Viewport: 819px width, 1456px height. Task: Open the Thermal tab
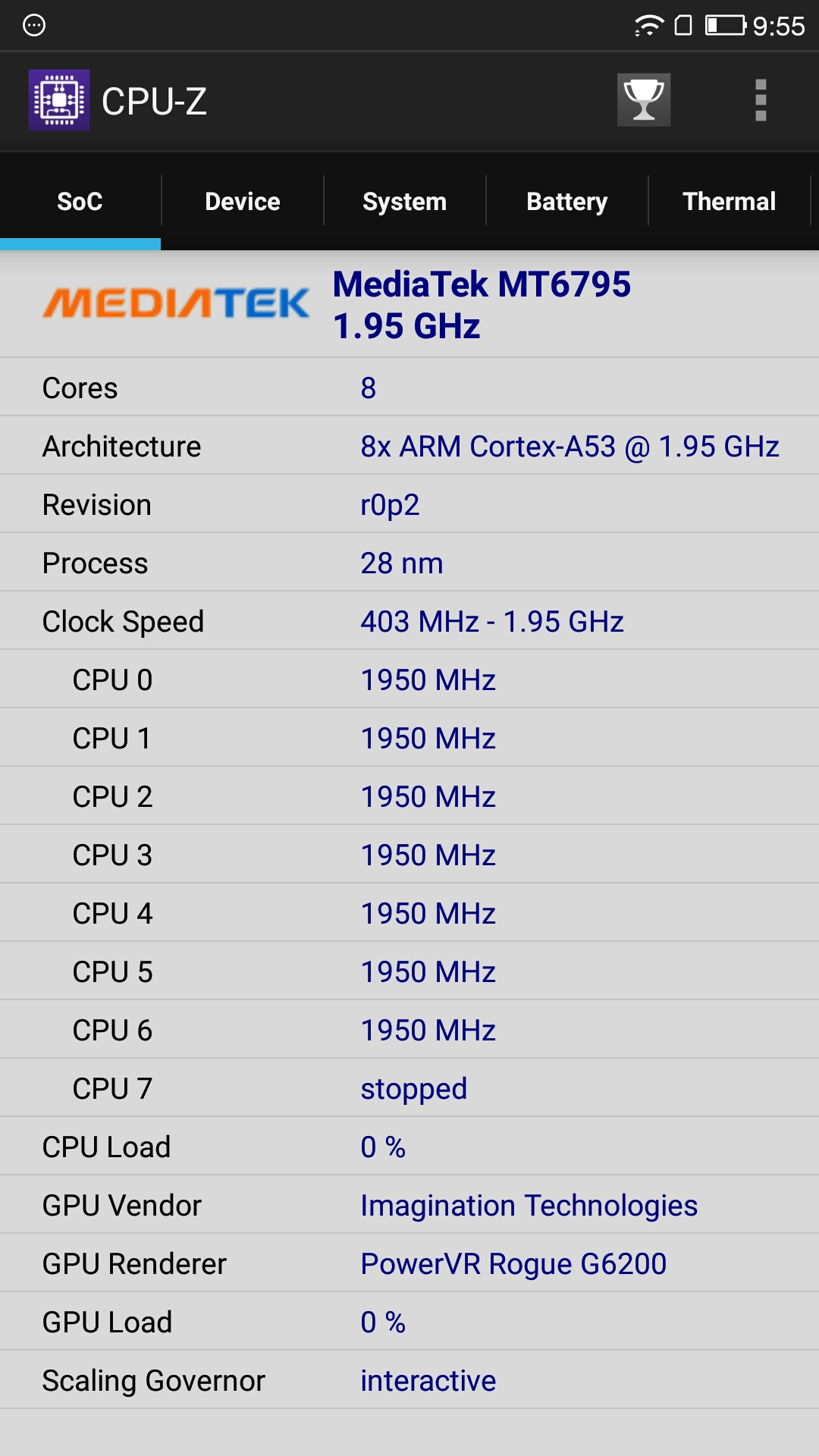pyautogui.click(x=730, y=202)
